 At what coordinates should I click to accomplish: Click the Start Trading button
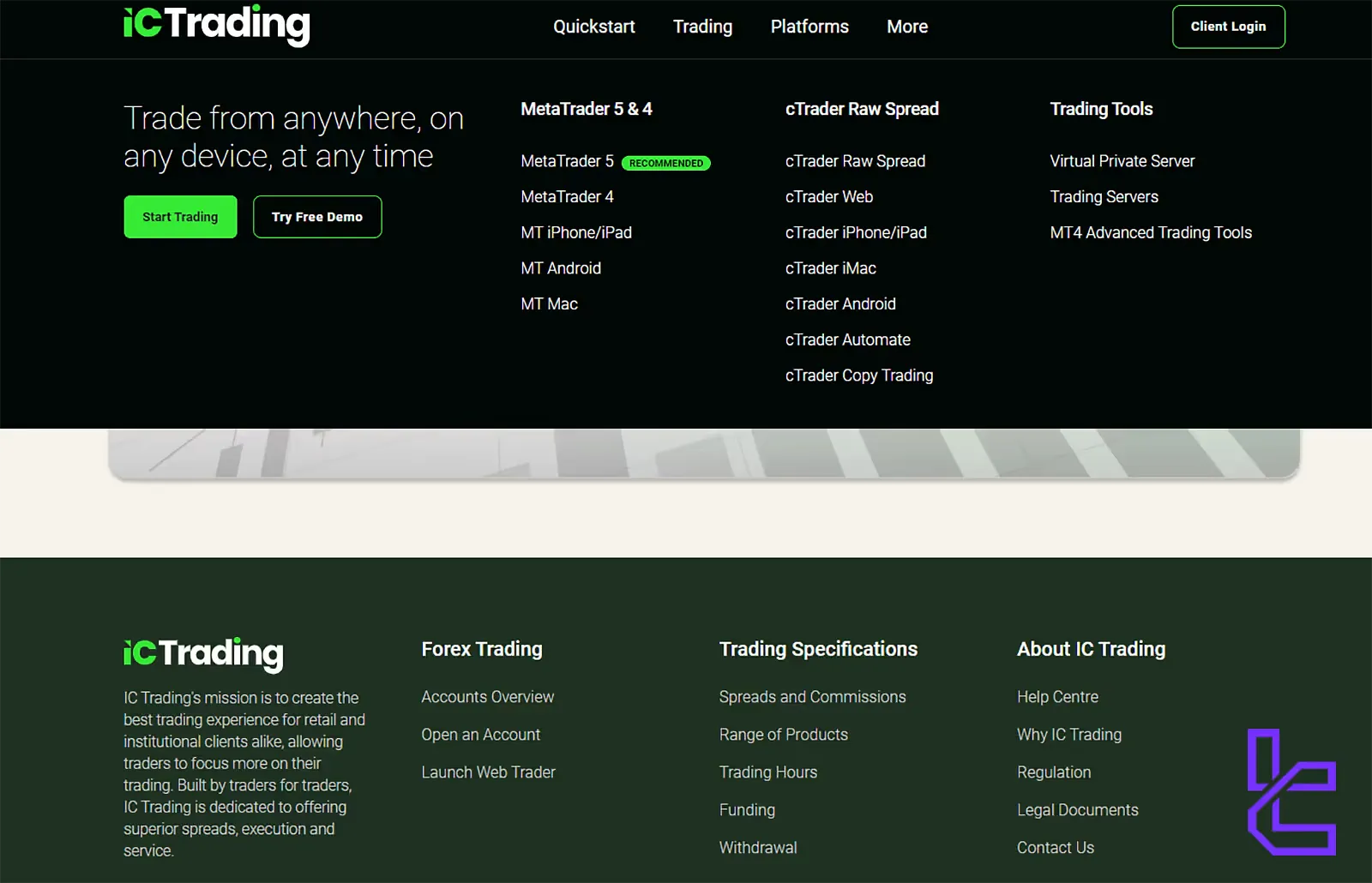pos(180,217)
